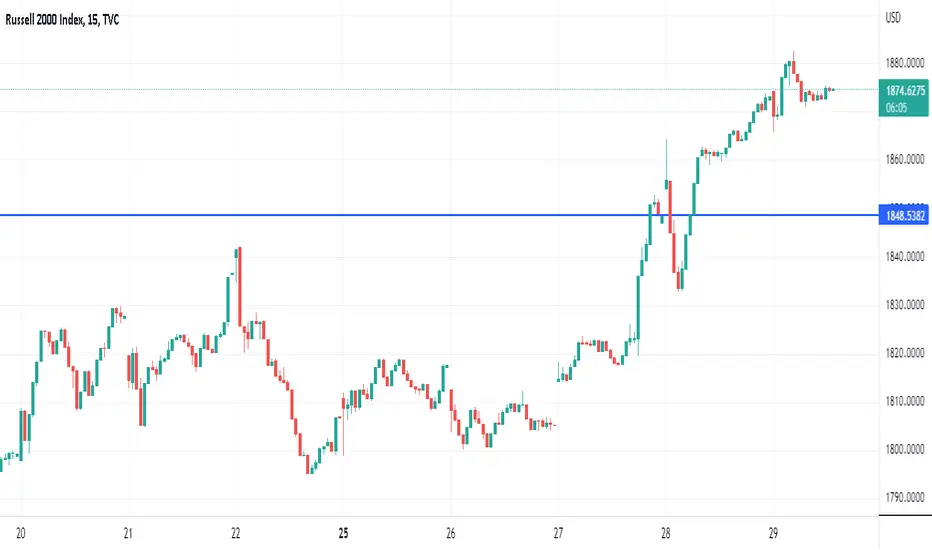Click date 27 on time axis
Screen dimensions: 932x550
pos(558,533)
